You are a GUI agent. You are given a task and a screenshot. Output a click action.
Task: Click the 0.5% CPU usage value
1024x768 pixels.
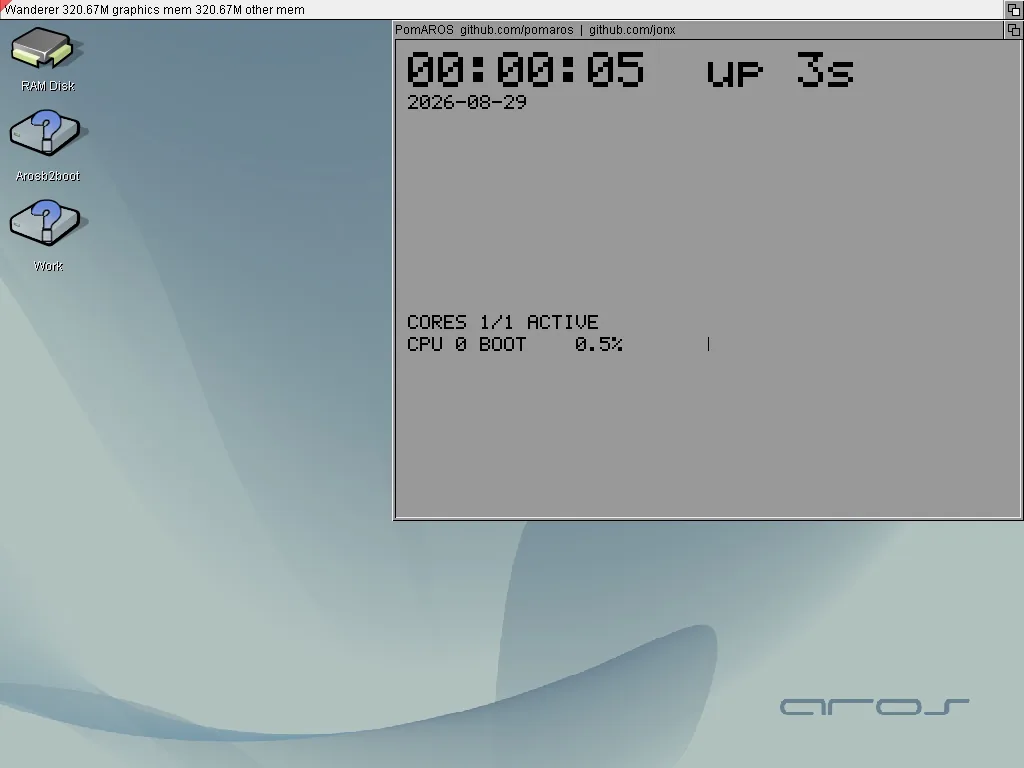599,344
